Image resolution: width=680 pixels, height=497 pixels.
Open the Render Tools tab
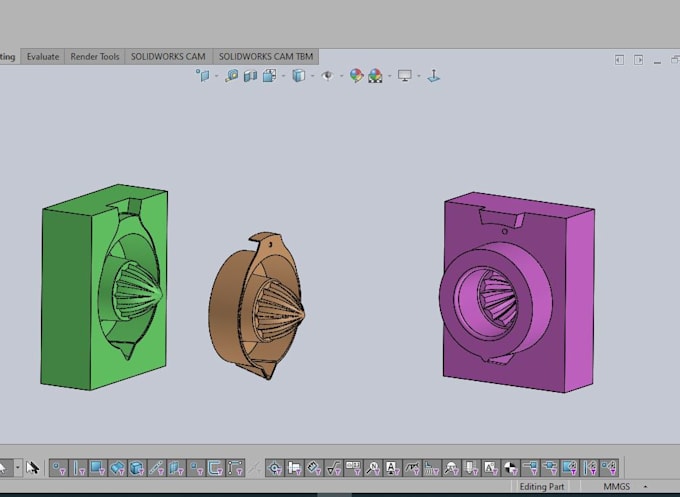(95, 56)
